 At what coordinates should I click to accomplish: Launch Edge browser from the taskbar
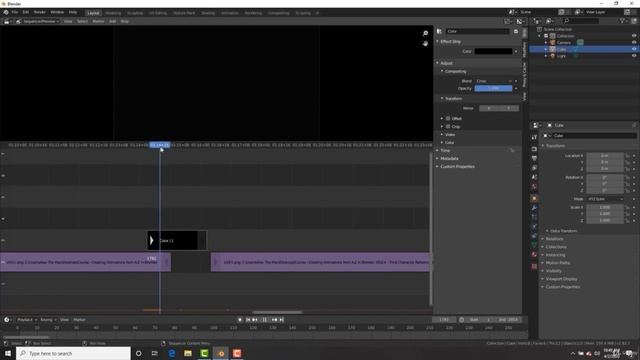point(171,353)
